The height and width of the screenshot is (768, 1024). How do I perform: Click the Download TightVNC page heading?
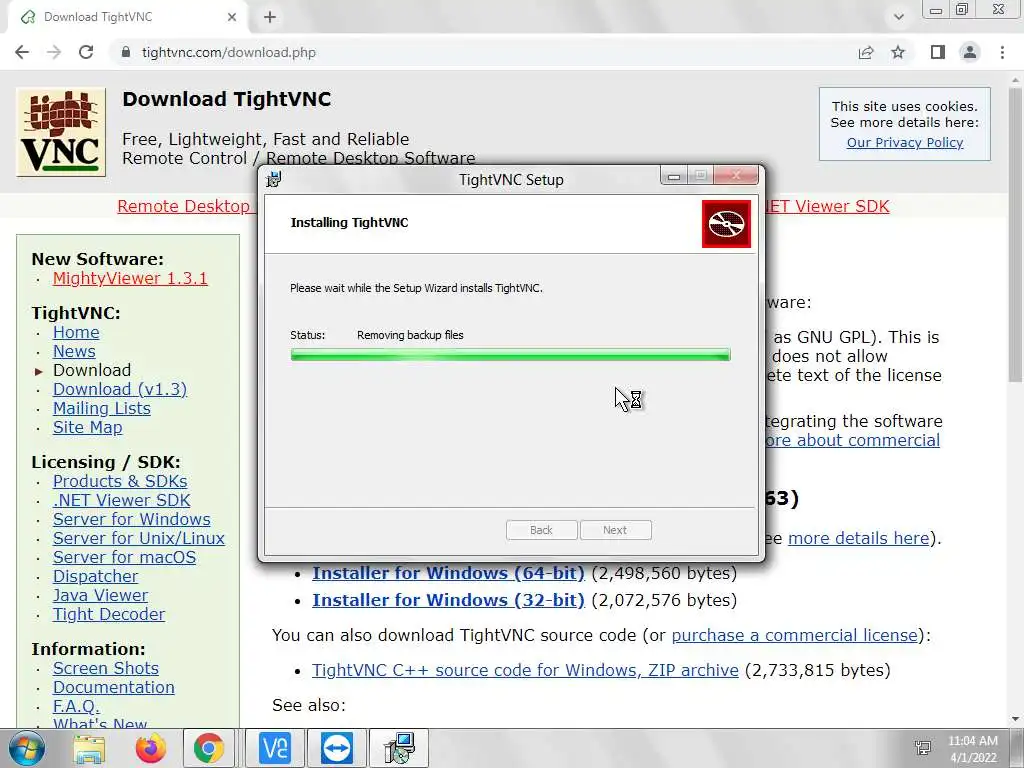pos(227,99)
